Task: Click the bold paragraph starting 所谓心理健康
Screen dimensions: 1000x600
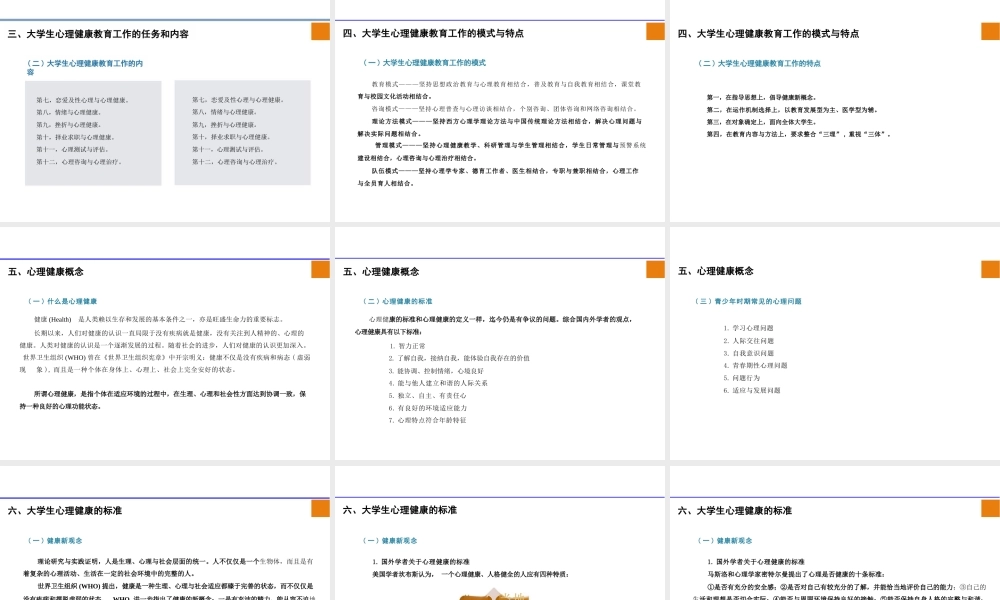Action: pos(163,400)
